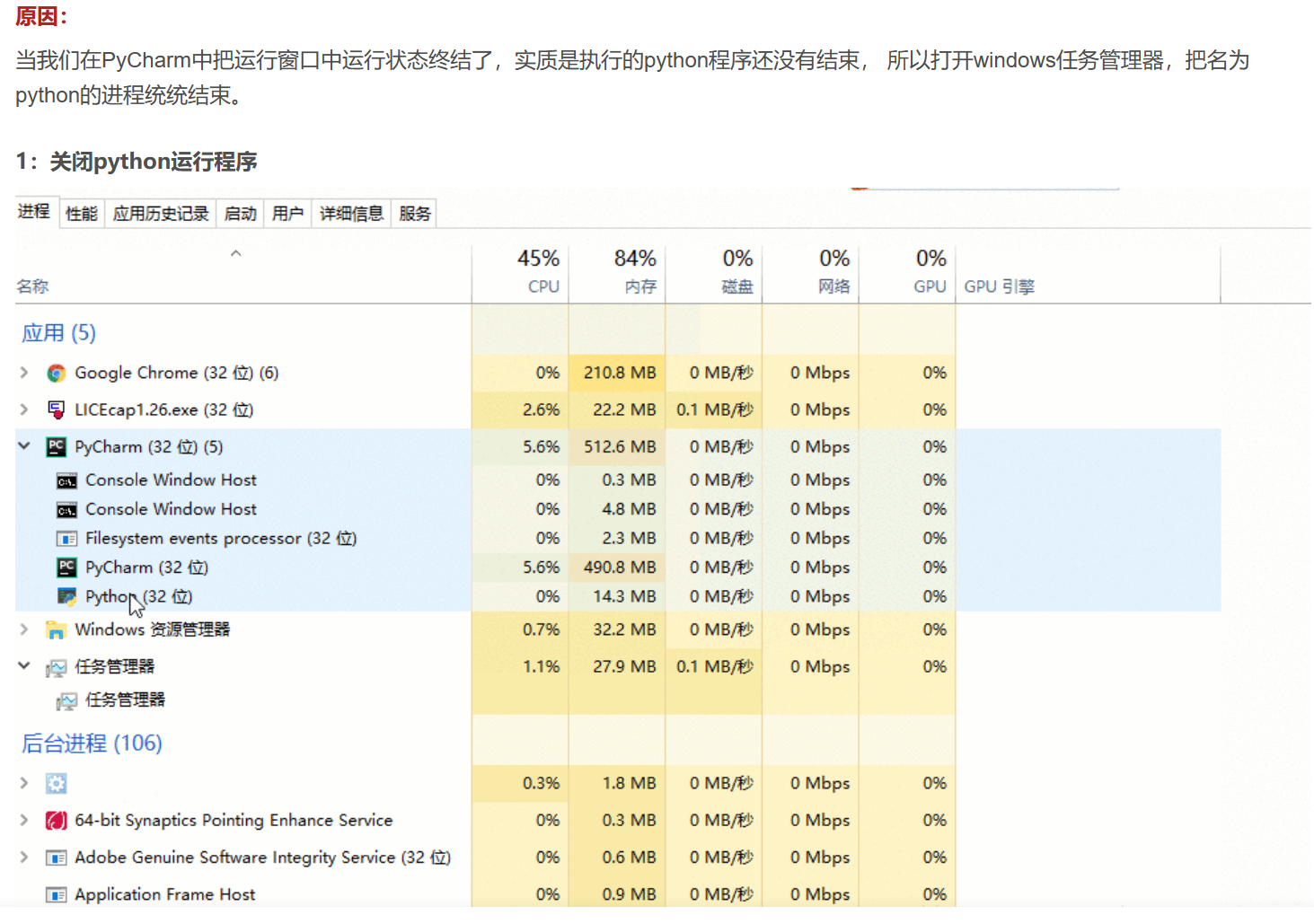Click the child PyCharm (32 位) process icon
This screenshot has height=924, width=1314.
point(66,568)
